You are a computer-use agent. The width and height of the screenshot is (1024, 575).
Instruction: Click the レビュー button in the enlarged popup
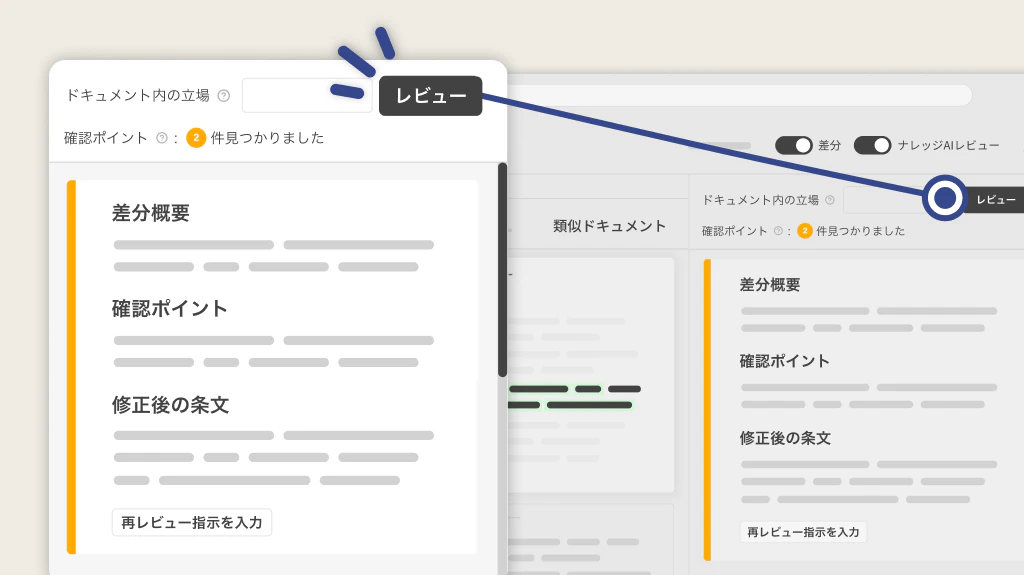click(x=430, y=96)
